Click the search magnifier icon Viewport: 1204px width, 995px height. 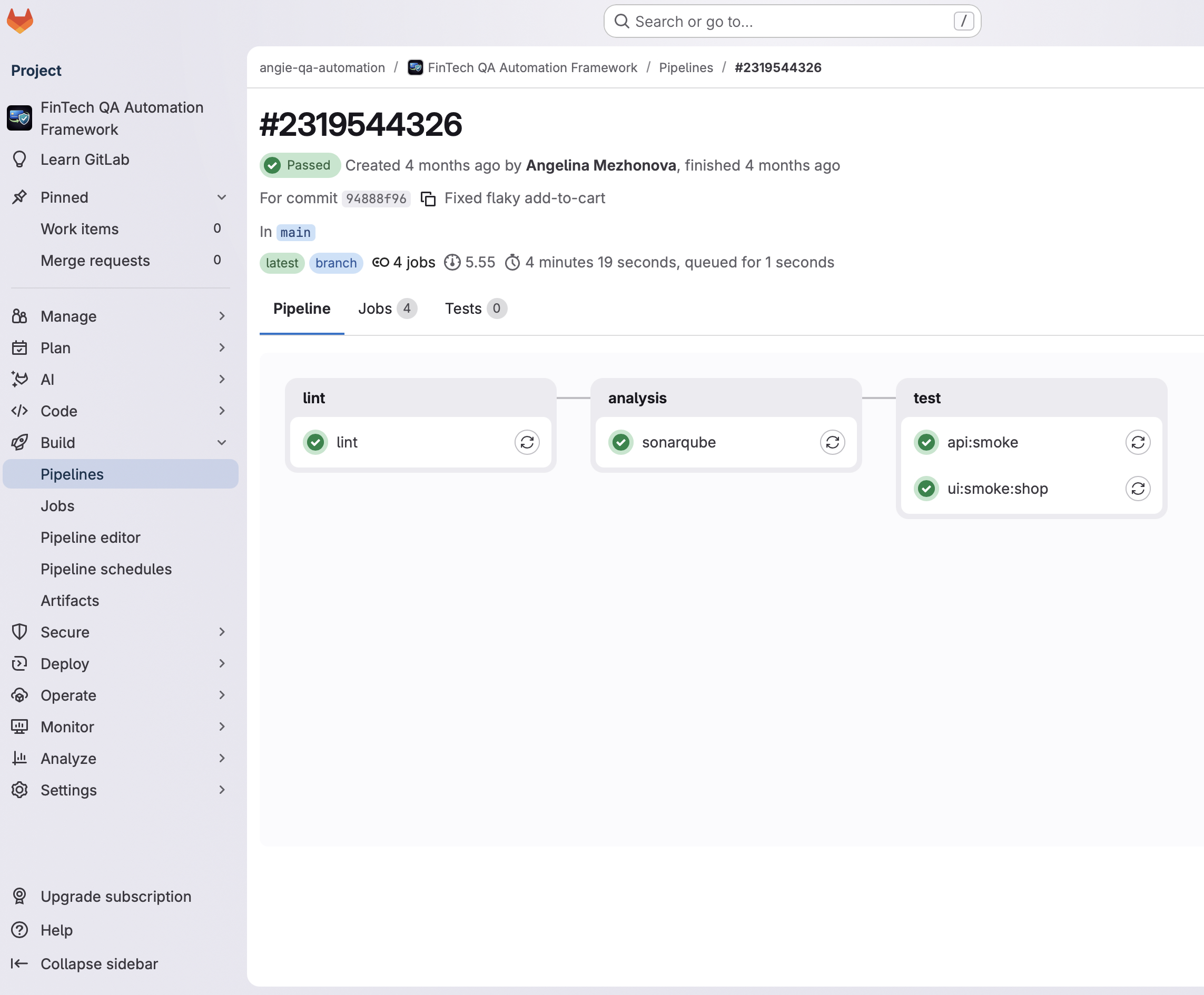(x=621, y=21)
